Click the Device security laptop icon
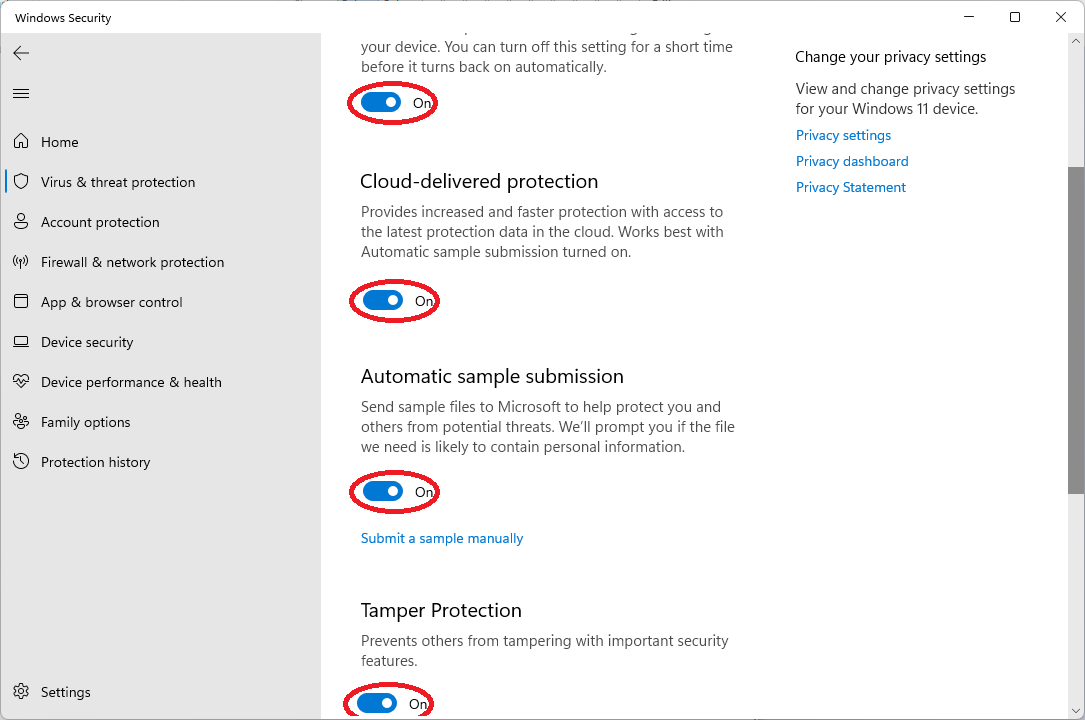This screenshot has height=720, width=1085. 21,342
